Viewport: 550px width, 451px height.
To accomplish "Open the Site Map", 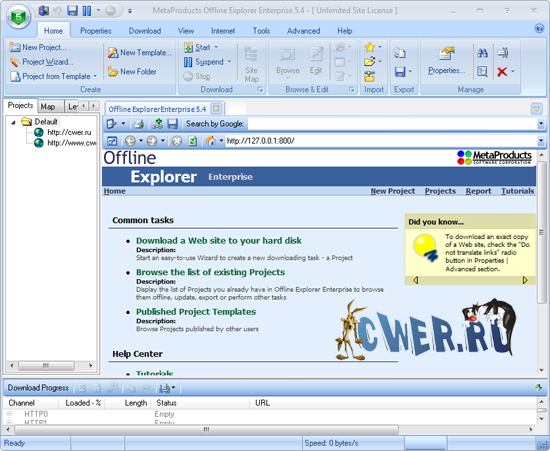I will (251, 64).
